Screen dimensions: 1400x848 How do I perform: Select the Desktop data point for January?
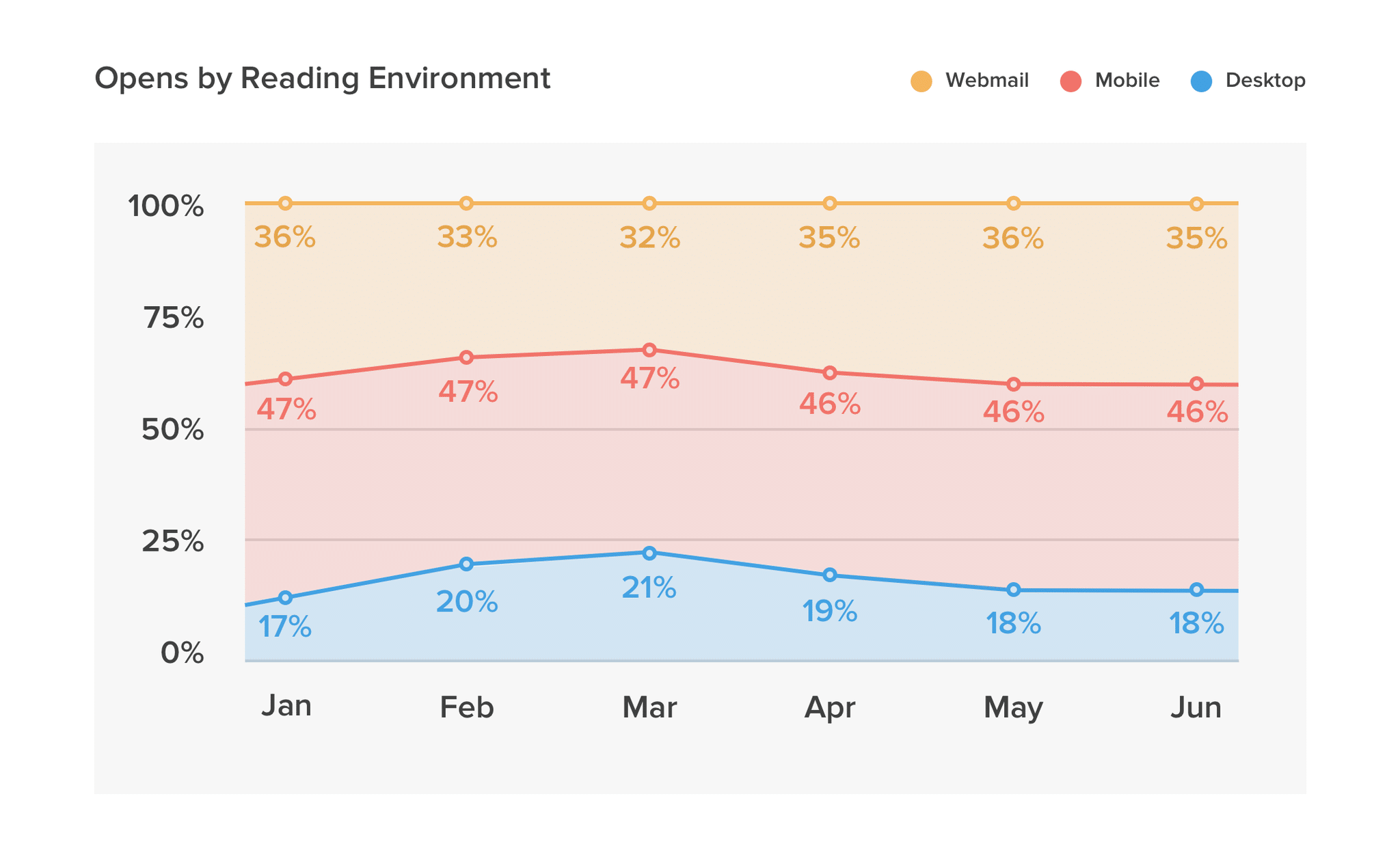pyautogui.click(x=286, y=598)
